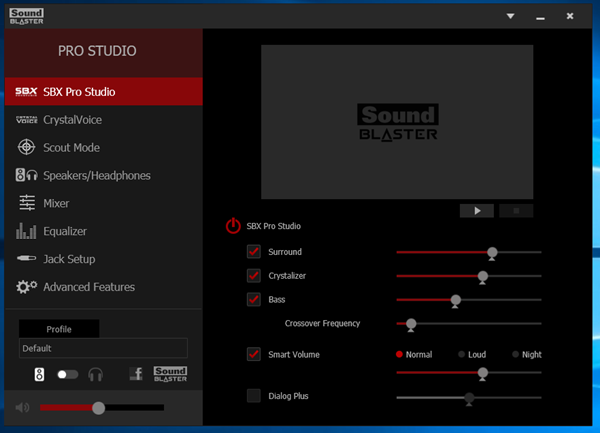600x433 pixels.
Task: Open the Facebook link icon
Action: 136,374
